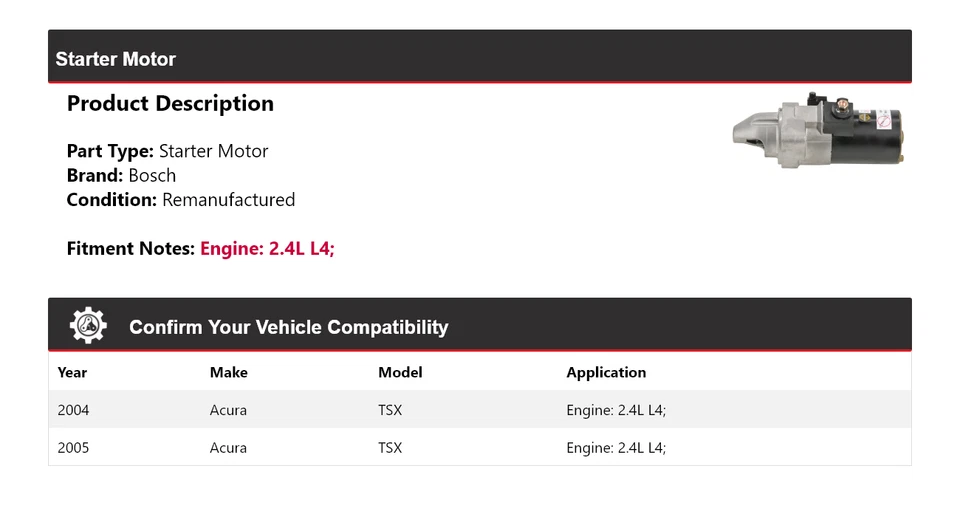Click the Year column header
Image resolution: width=960 pixels, height=517 pixels.
tap(72, 372)
